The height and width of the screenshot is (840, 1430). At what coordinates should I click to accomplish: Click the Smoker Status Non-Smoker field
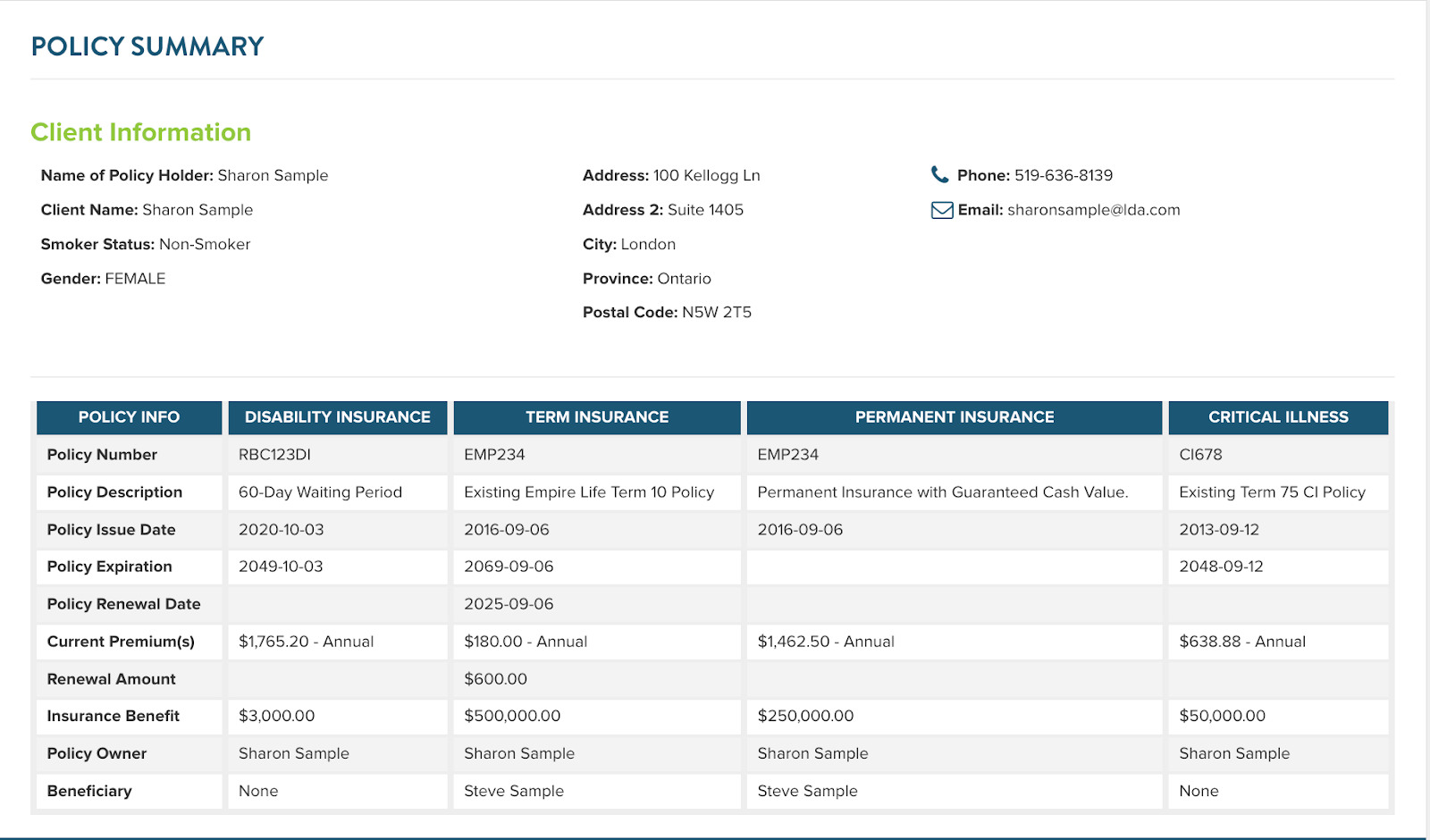coord(146,244)
